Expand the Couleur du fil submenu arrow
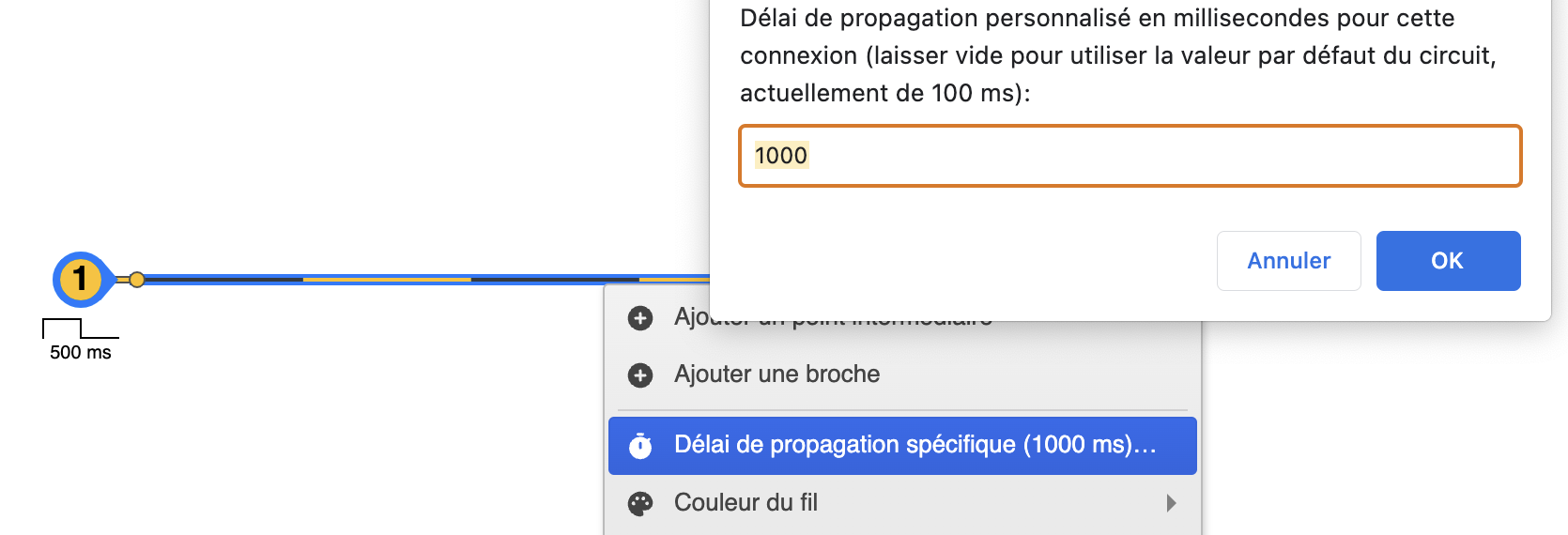Viewport: 1568px width, 535px height. [1171, 503]
